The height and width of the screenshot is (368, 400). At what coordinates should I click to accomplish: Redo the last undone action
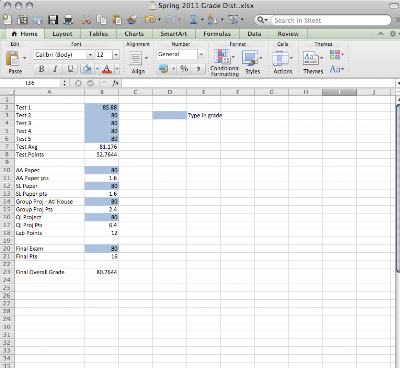click(170, 20)
